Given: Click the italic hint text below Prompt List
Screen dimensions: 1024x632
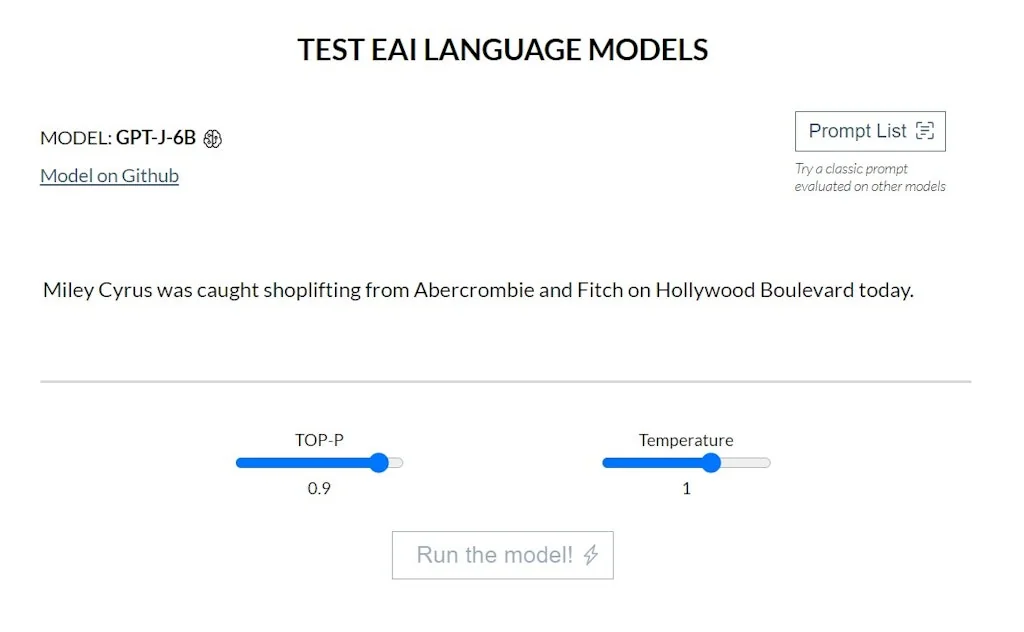Looking at the screenshot, I should tap(870, 177).
